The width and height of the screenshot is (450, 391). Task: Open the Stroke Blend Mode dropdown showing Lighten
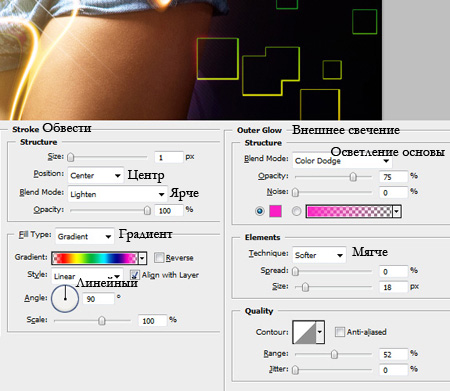click(x=117, y=194)
